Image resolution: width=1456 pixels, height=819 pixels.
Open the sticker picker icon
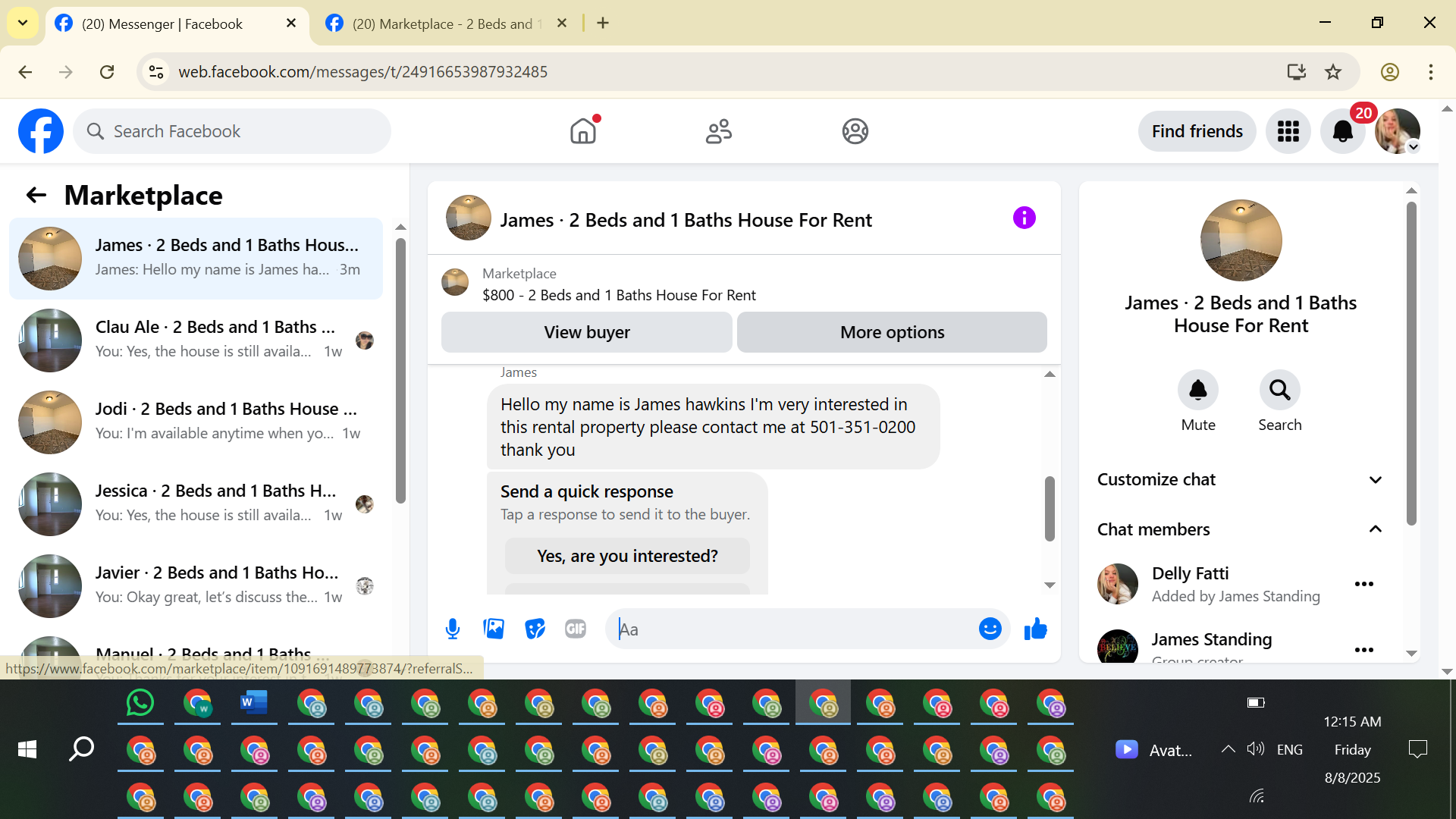(x=535, y=629)
